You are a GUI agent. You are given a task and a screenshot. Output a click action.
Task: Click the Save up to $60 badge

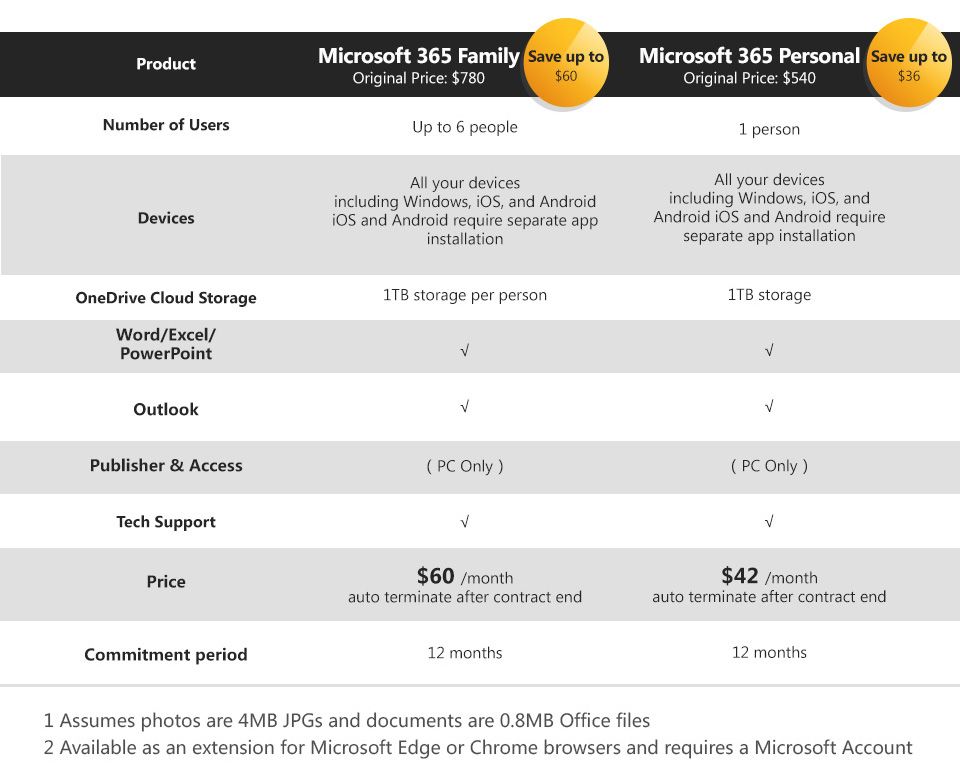pos(565,64)
